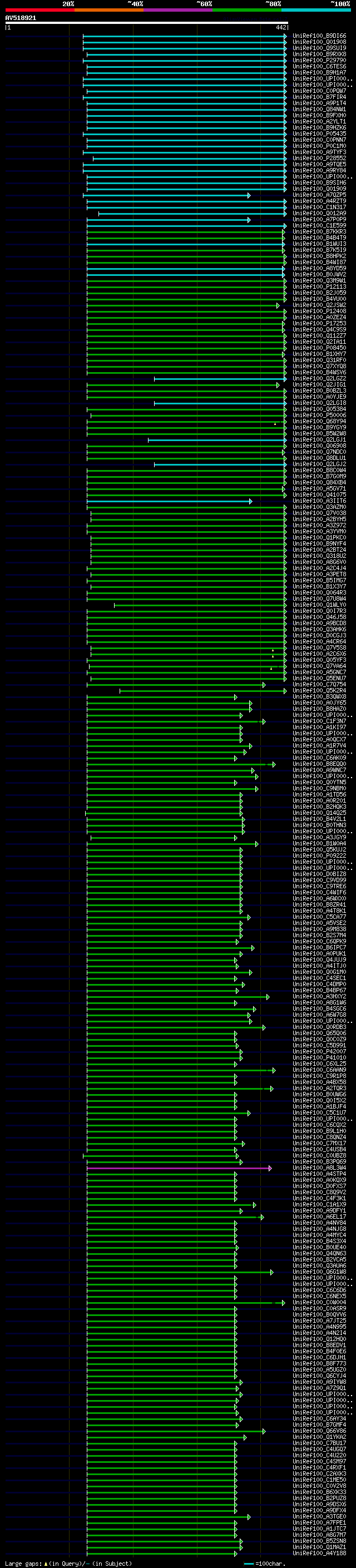Select the UniRef100_B9NYF4 label

[319, 543]
